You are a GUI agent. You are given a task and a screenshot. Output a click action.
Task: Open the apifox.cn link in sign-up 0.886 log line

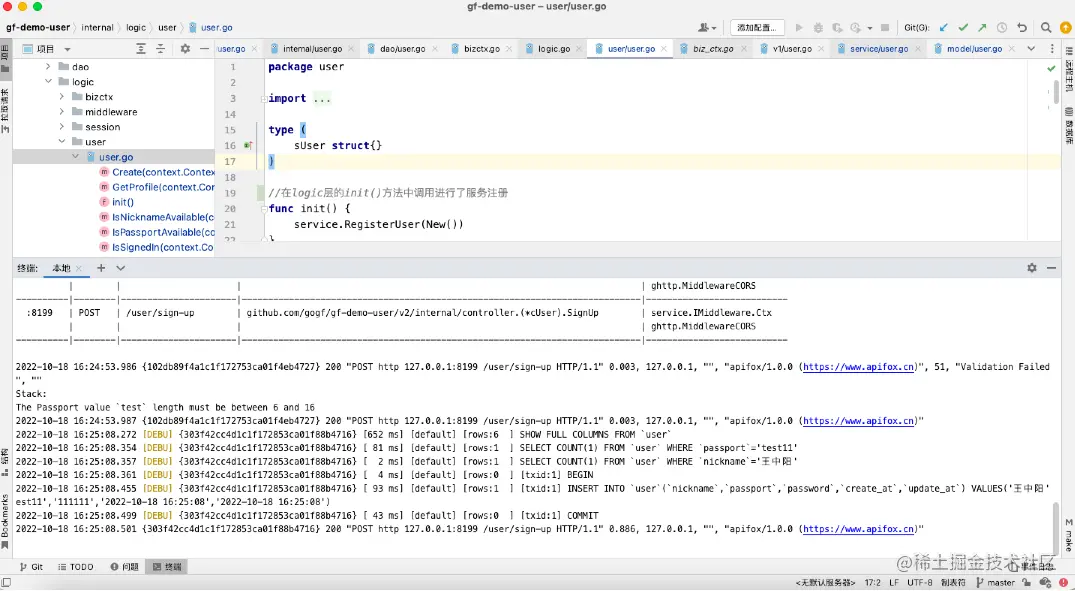click(x=858, y=529)
